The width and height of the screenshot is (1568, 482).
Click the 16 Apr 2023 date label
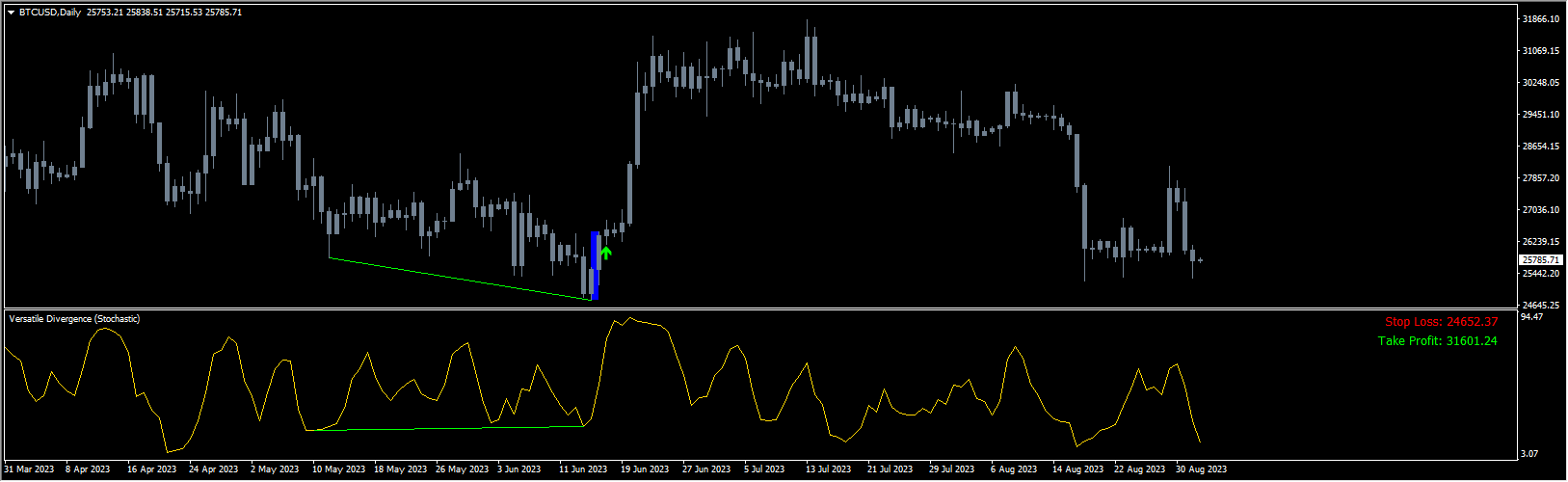pyautogui.click(x=152, y=470)
